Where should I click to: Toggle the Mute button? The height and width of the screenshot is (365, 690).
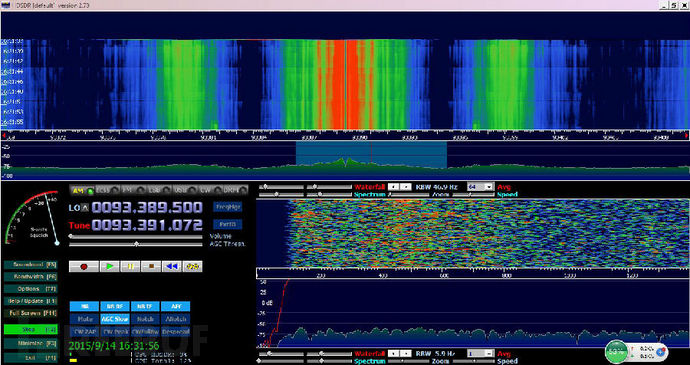coord(84,319)
